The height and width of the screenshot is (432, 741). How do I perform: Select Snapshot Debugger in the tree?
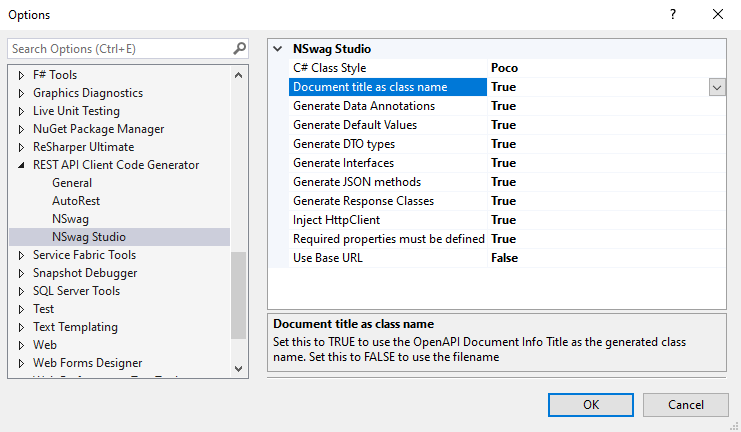pos(85,273)
